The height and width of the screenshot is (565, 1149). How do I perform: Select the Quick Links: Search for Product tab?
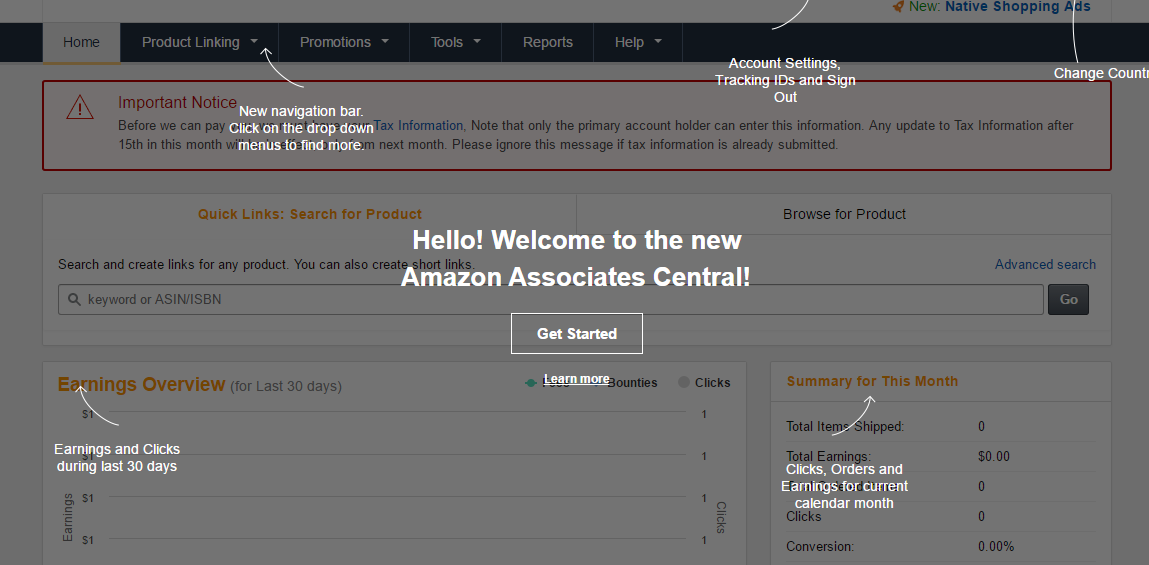point(310,214)
